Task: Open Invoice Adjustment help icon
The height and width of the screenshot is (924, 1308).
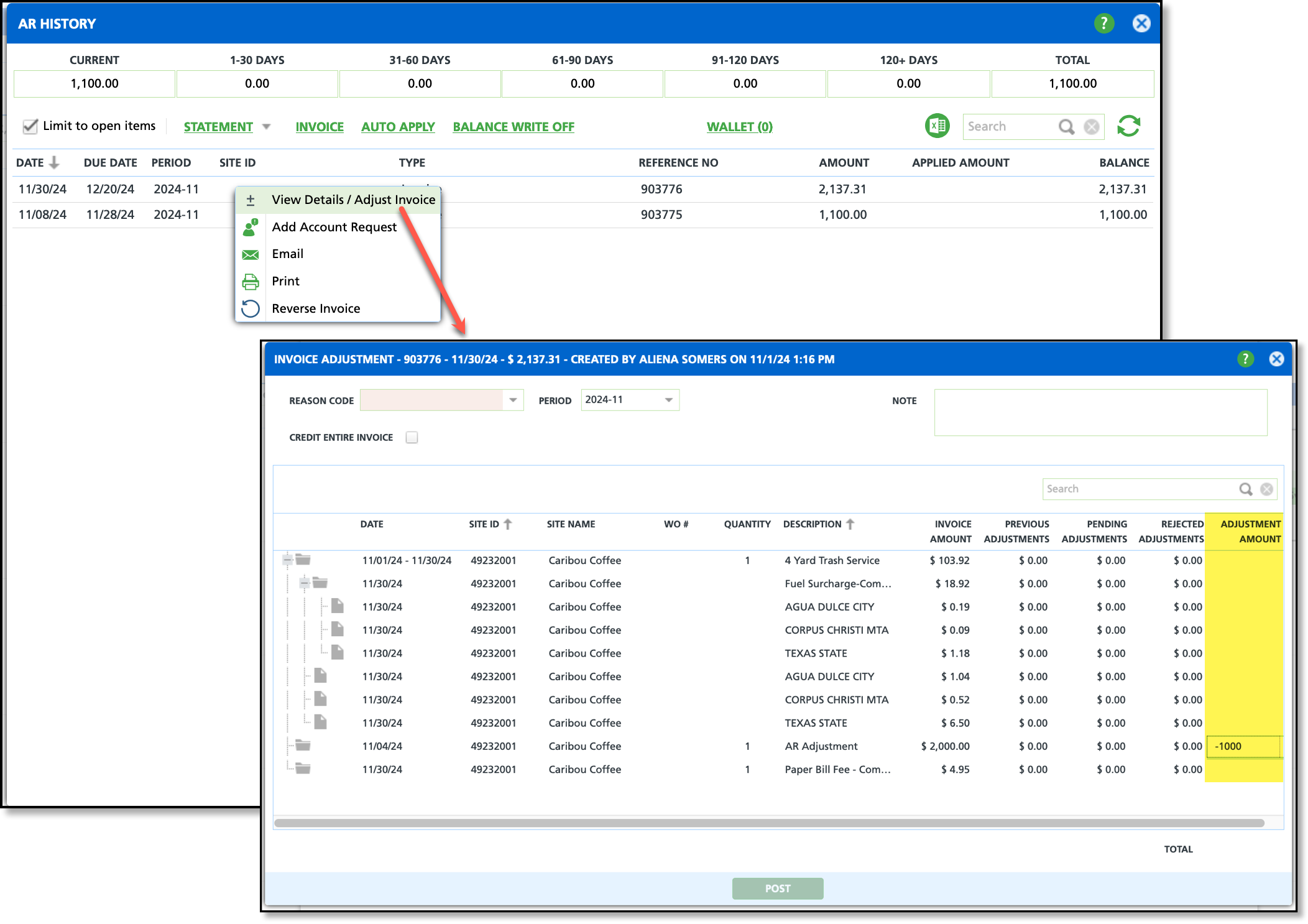Action: click(1245, 359)
